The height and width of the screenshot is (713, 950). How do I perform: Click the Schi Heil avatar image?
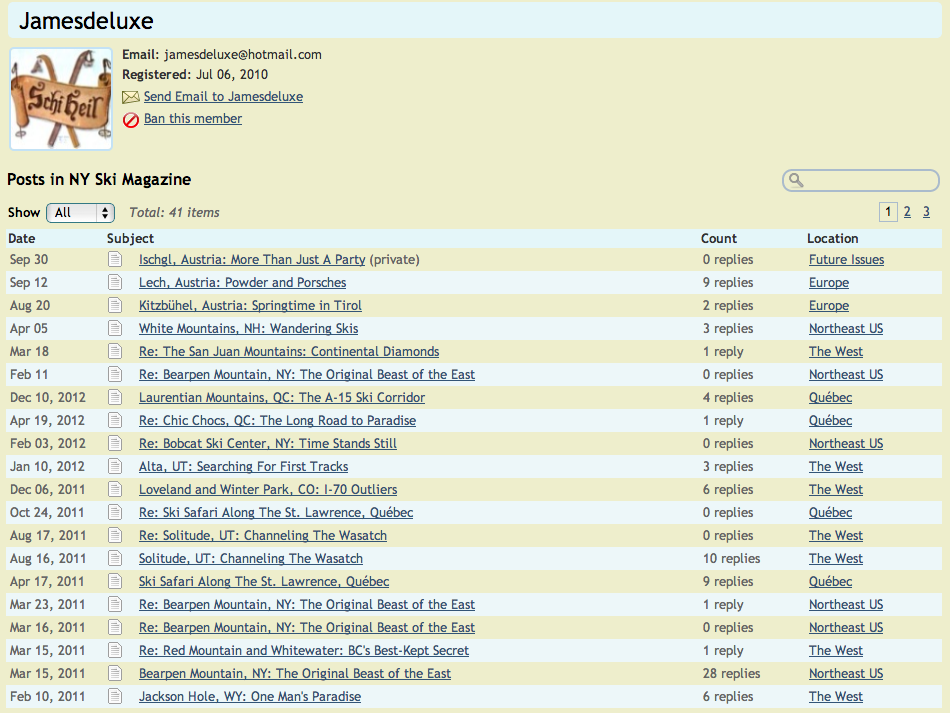point(61,98)
